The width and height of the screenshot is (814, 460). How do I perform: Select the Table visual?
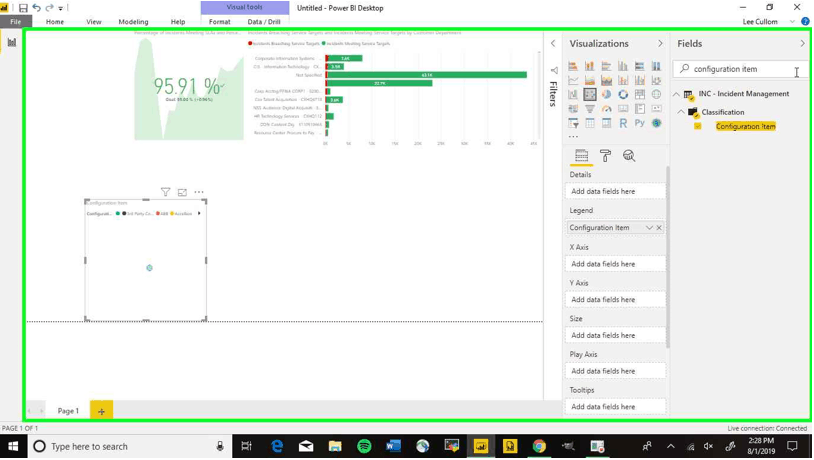click(590, 123)
